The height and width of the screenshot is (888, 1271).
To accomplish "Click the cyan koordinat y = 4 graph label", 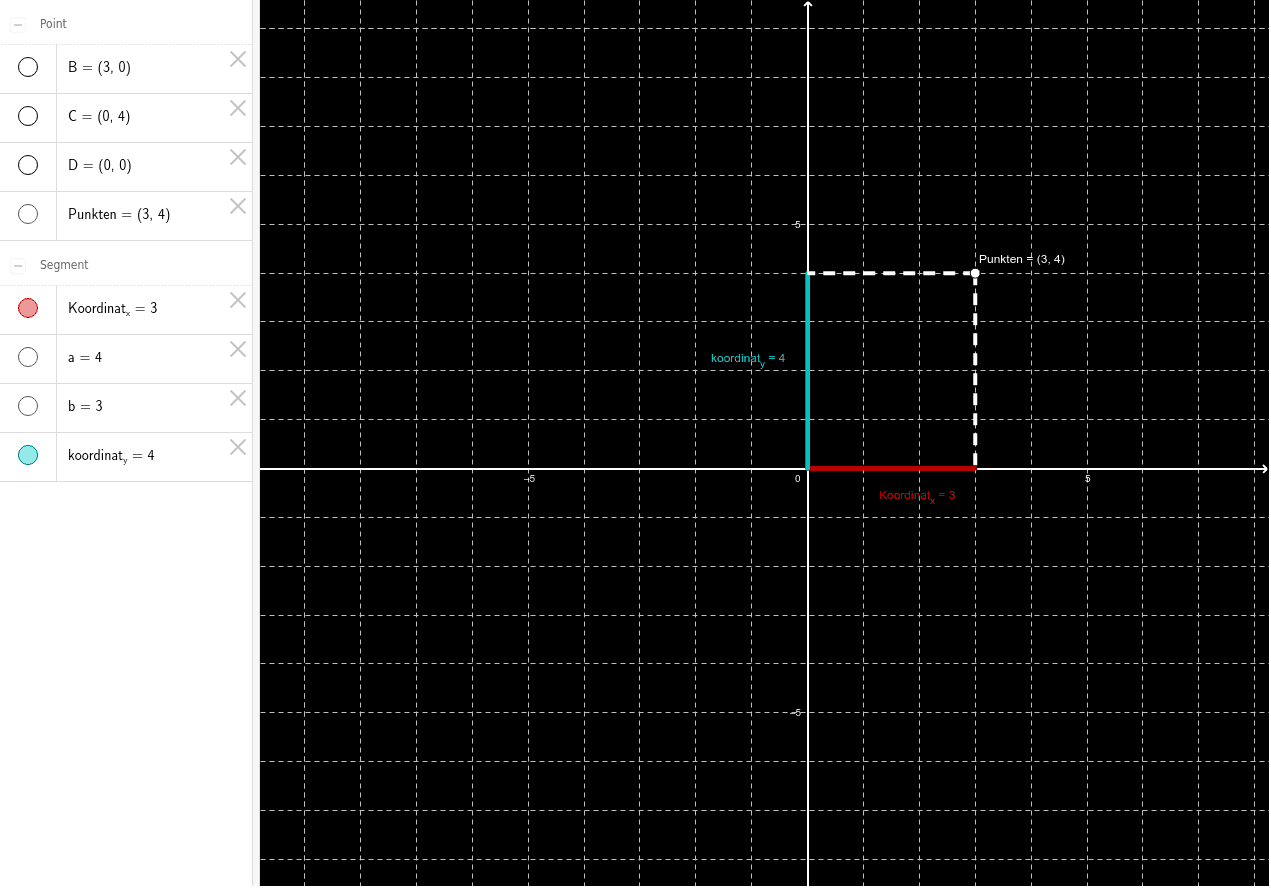I will 748,359.
